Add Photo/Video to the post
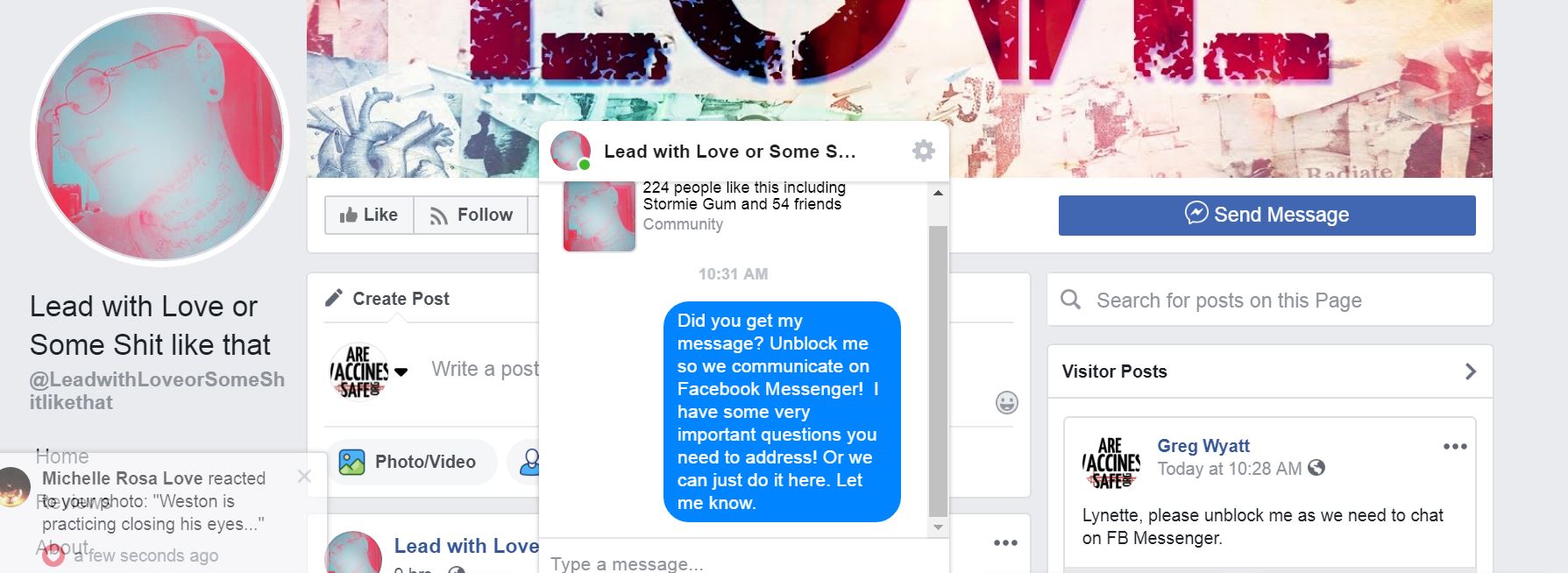Screen dimensions: 1568x573 click(409, 462)
